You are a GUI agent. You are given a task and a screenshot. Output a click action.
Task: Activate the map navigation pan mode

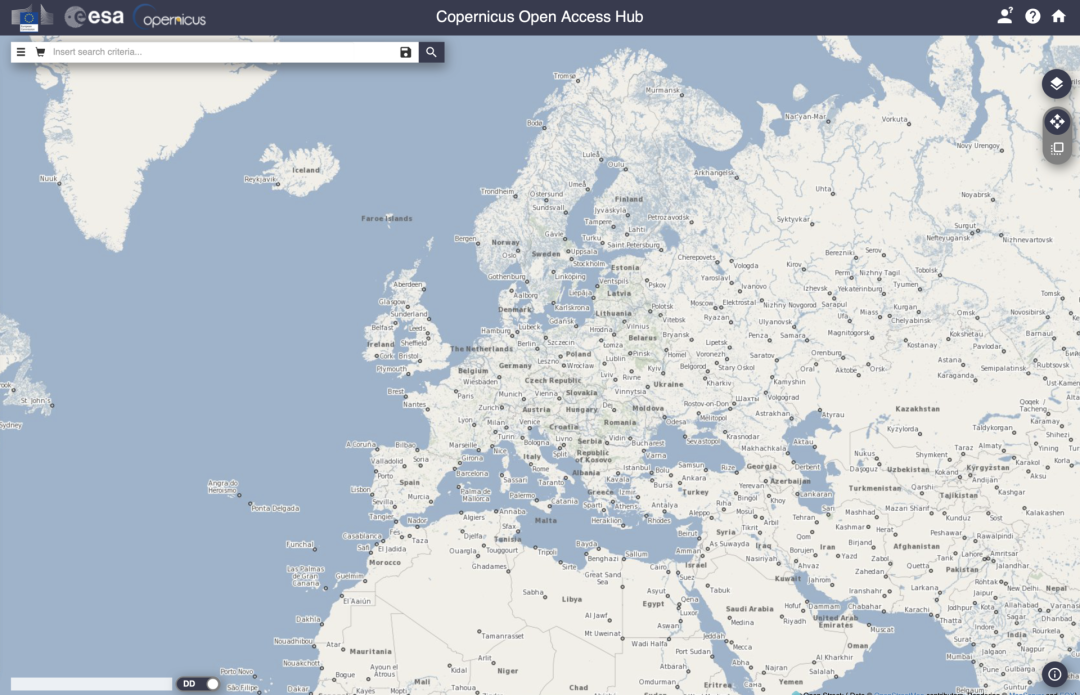point(1057,122)
